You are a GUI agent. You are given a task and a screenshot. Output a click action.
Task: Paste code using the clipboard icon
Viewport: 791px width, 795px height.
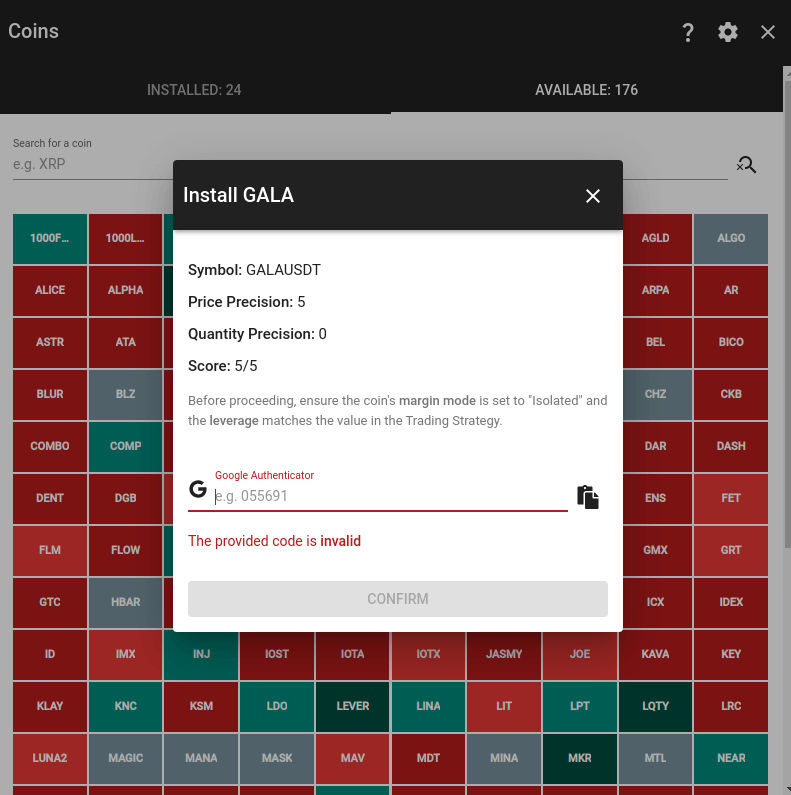588,497
